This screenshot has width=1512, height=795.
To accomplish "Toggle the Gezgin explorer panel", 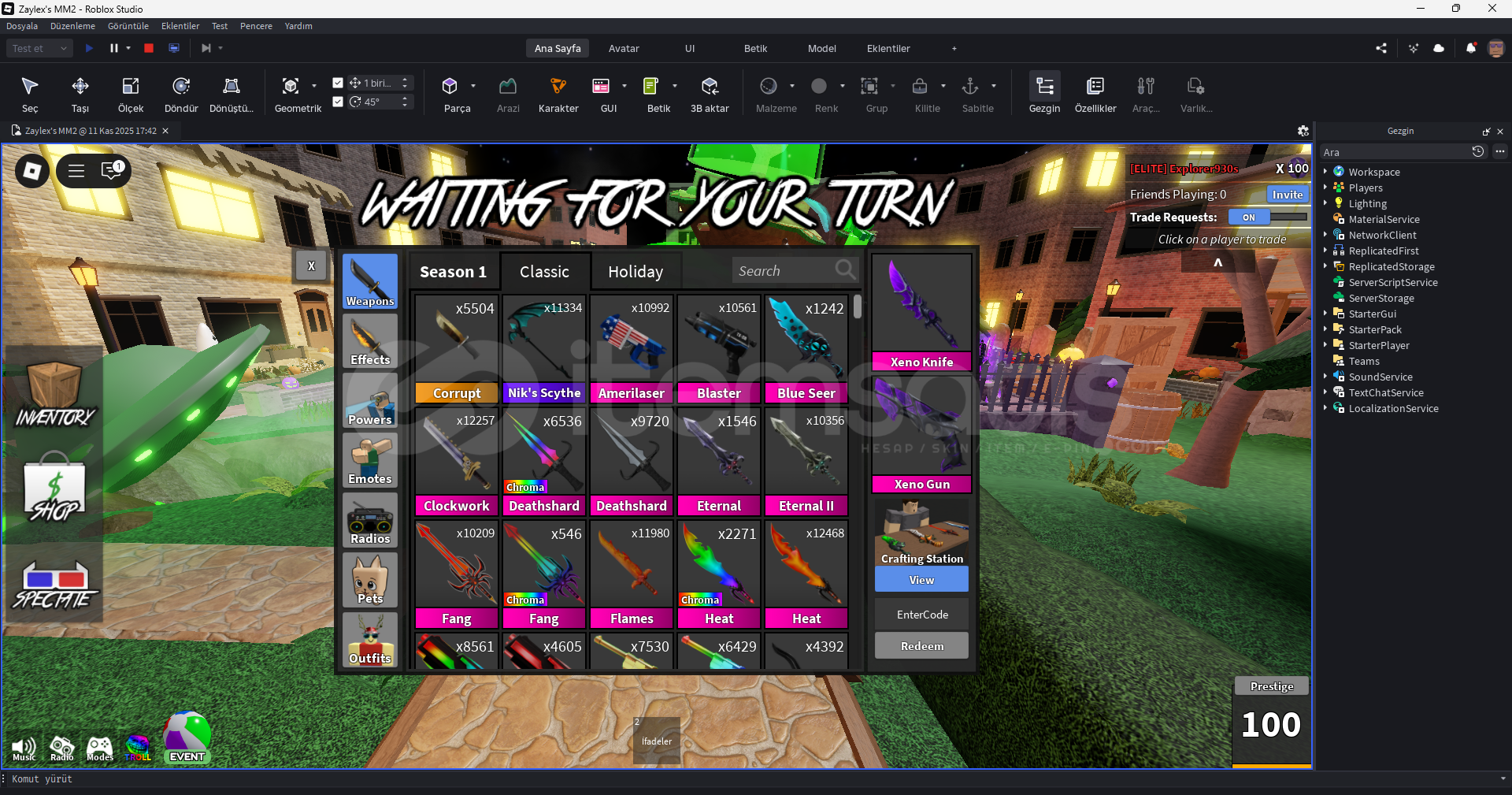I will point(1045,94).
